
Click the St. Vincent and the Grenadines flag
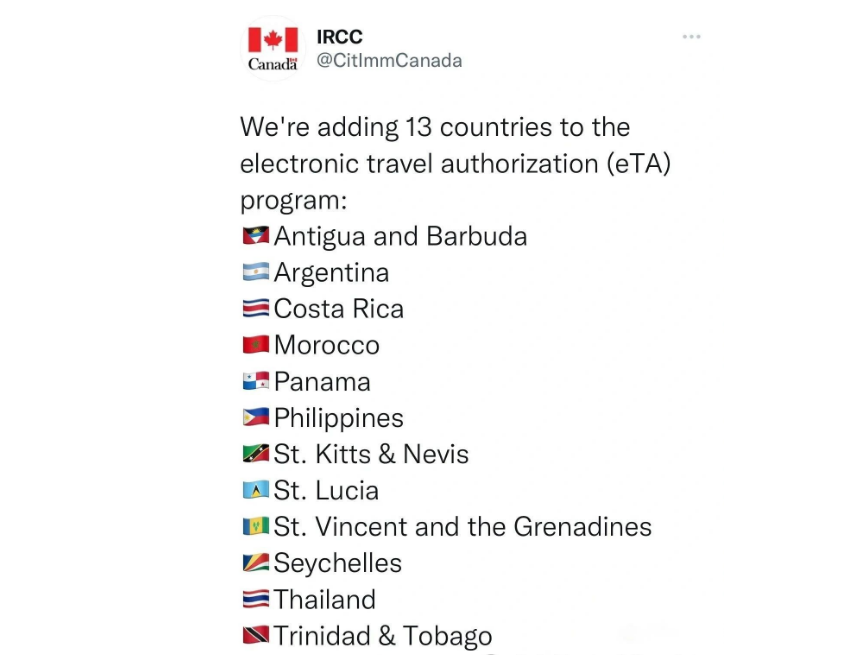click(x=256, y=526)
